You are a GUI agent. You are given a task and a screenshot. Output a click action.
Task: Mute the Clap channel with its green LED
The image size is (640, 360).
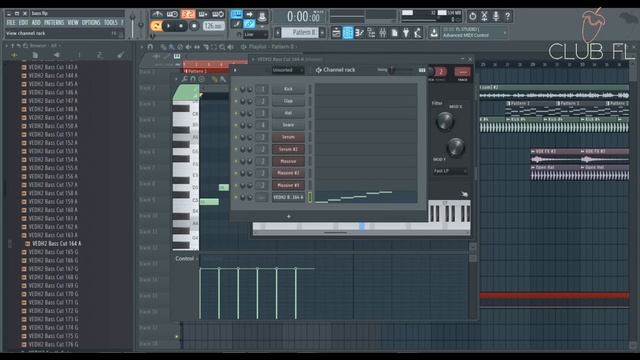[236, 101]
